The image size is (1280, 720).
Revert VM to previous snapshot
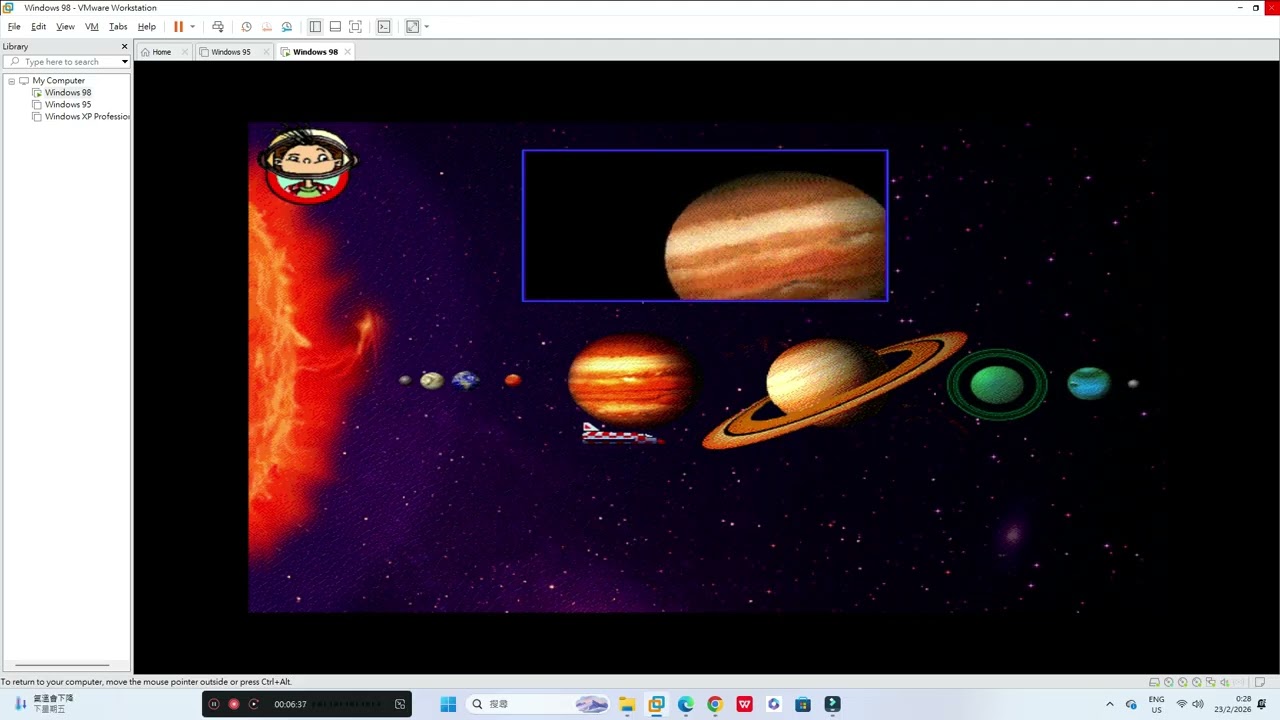[x=266, y=27]
